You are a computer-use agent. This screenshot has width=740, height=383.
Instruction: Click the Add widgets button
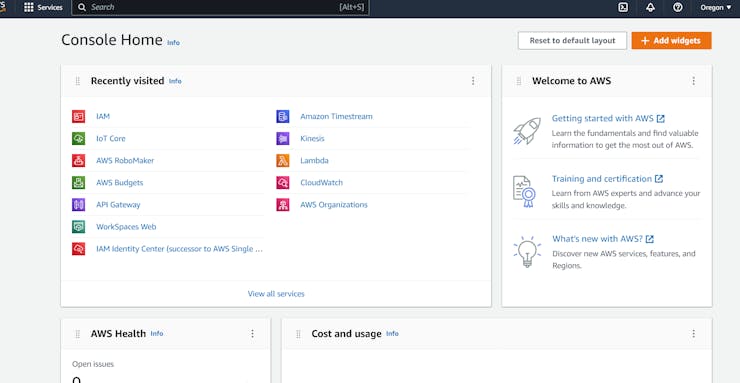click(671, 41)
